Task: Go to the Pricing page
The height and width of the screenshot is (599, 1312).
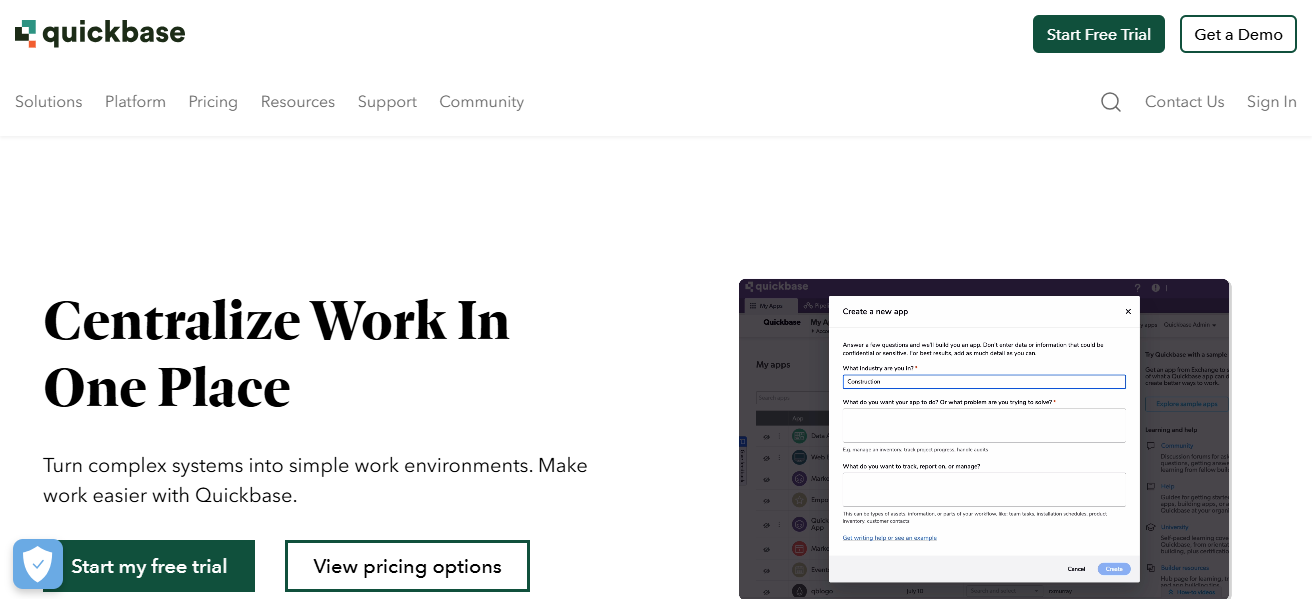Action: [213, 102]
